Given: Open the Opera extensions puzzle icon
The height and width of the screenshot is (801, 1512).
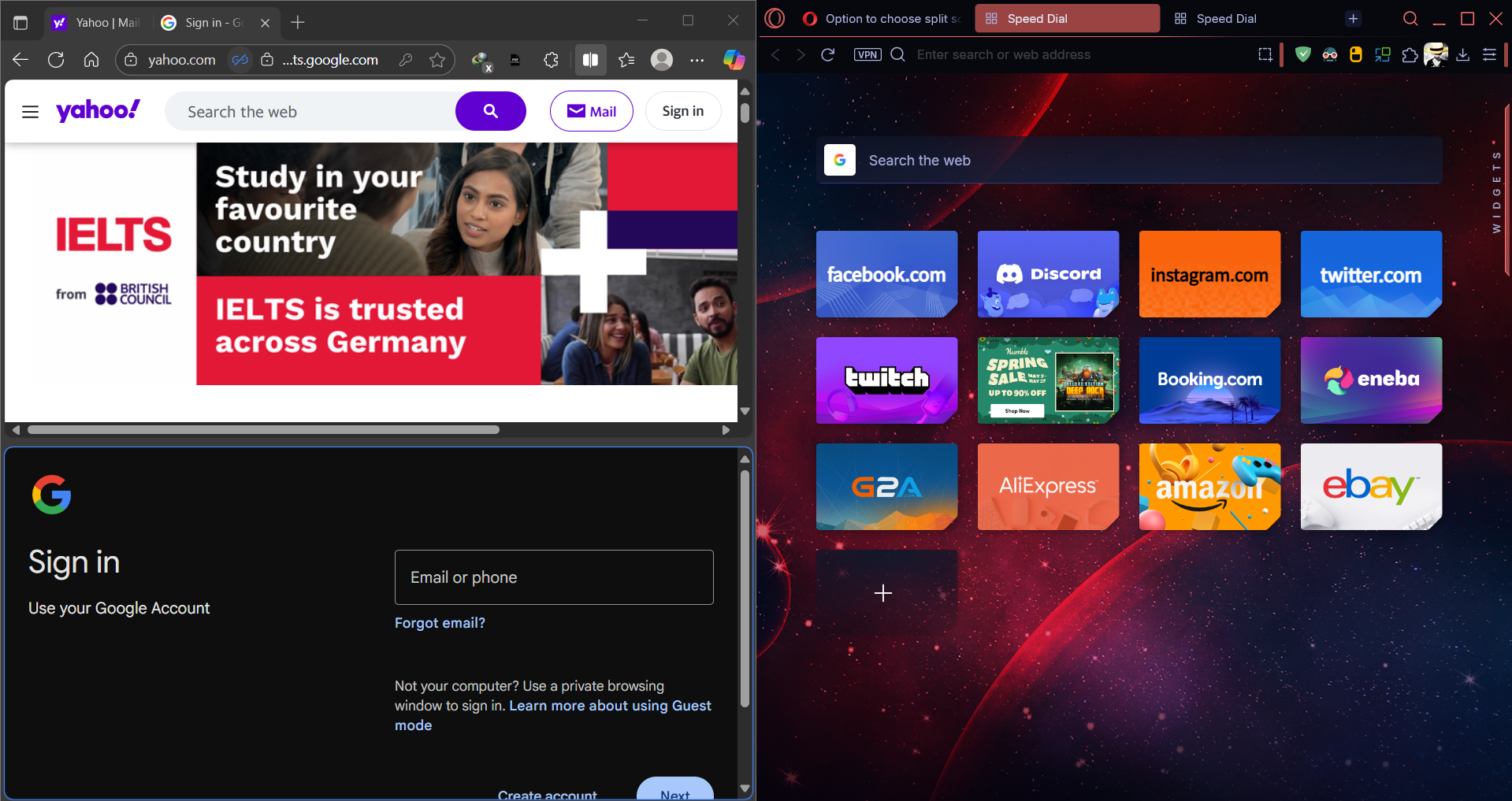Looking at the screenshot, I should [x=1410, y=54].
